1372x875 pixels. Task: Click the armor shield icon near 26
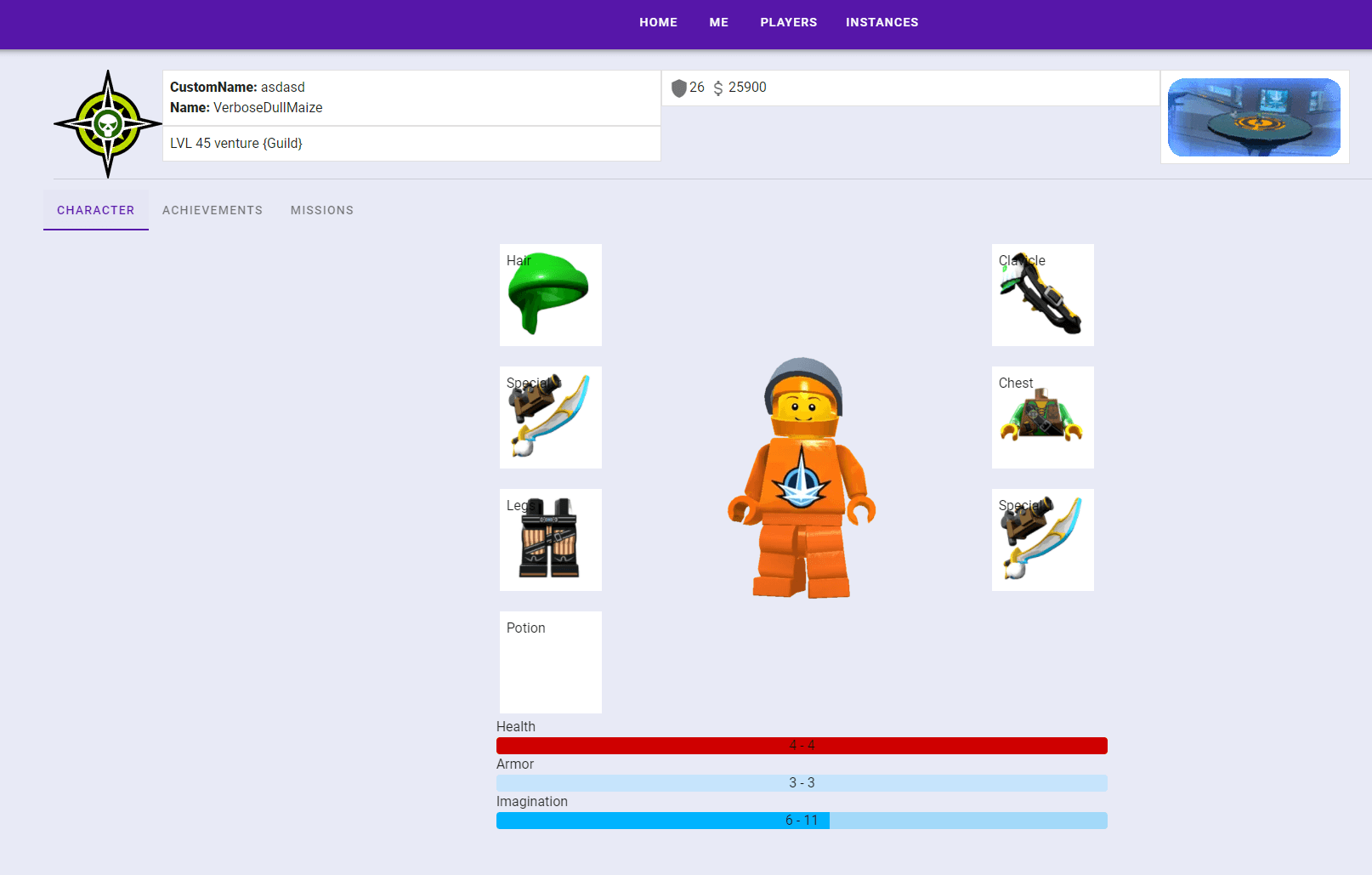coord(678,88)
